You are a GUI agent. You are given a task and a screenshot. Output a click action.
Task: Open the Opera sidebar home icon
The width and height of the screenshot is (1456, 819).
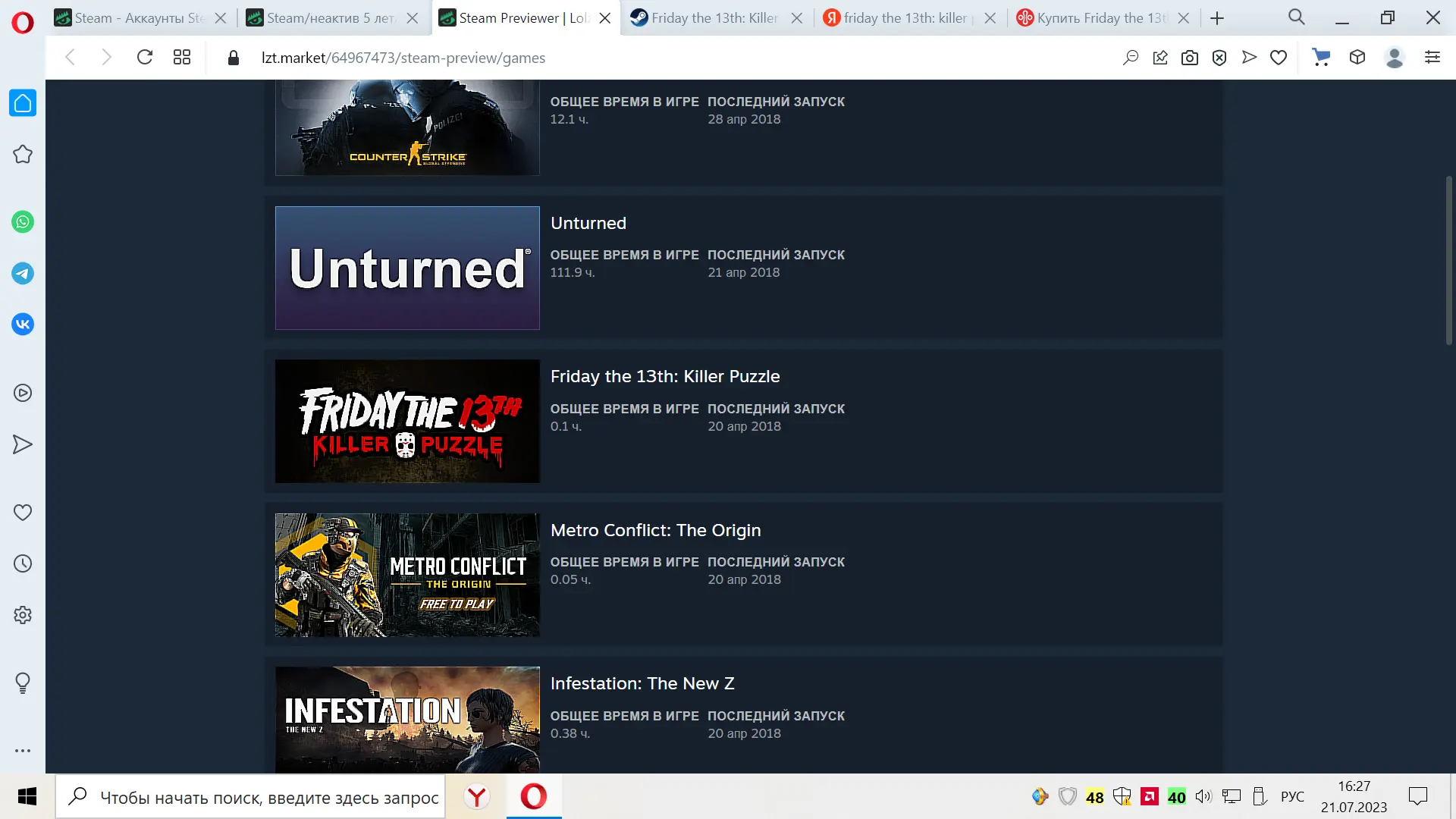click(23, 103)
